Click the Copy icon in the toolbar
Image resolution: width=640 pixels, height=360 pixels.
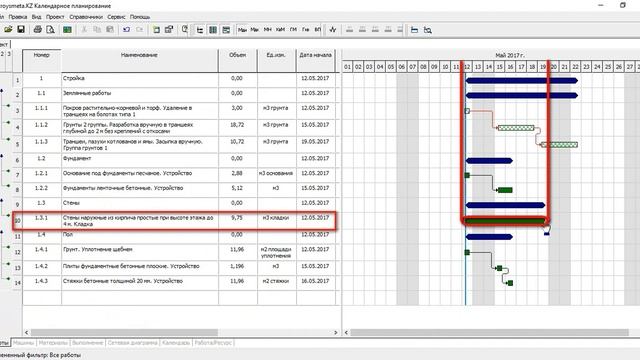(x=97, y=29)
